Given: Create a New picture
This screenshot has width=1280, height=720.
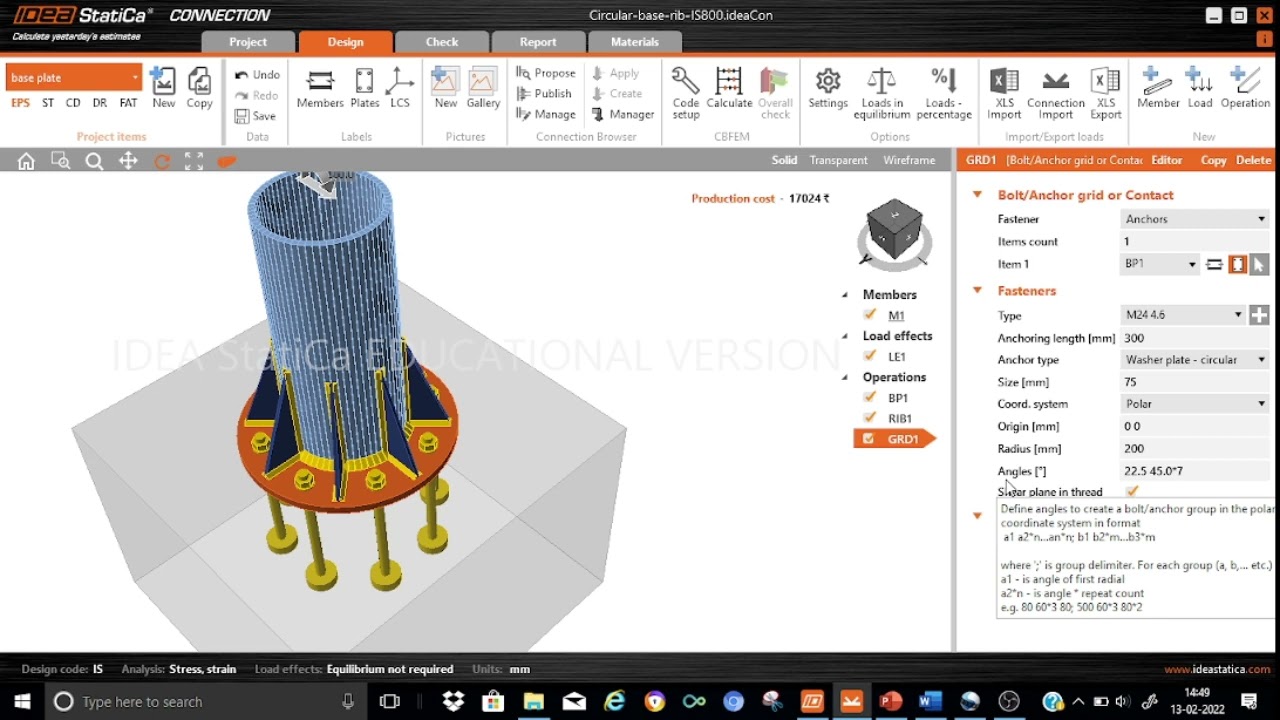Looking at the screenshot, I should 445,88.
